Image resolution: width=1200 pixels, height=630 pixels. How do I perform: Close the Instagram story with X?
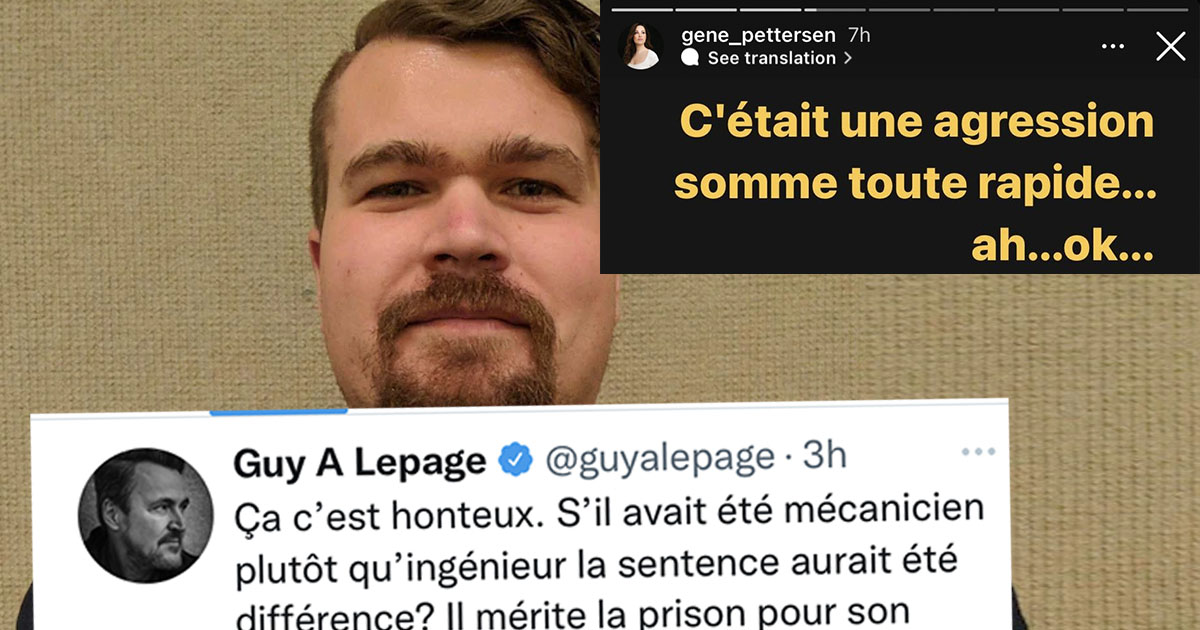(1170, 46)
